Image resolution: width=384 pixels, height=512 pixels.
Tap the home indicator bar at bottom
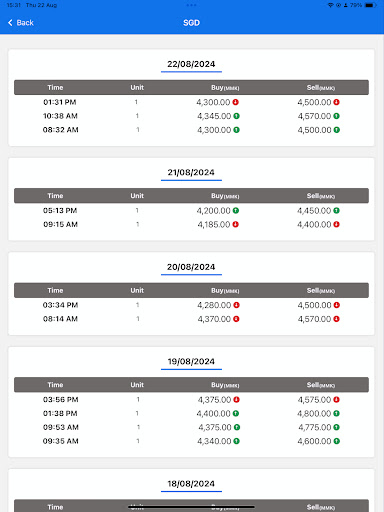click(x=191, y=507)
